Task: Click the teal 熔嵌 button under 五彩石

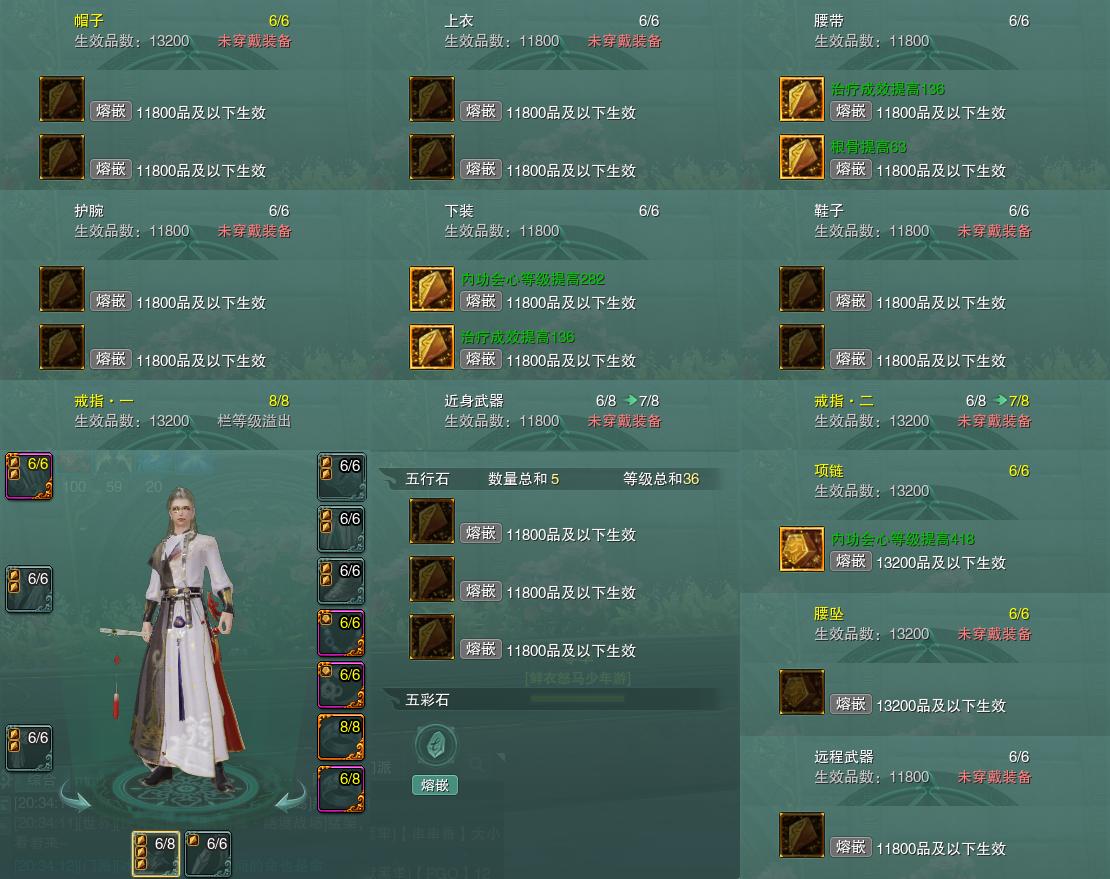Action: [435, 785]
